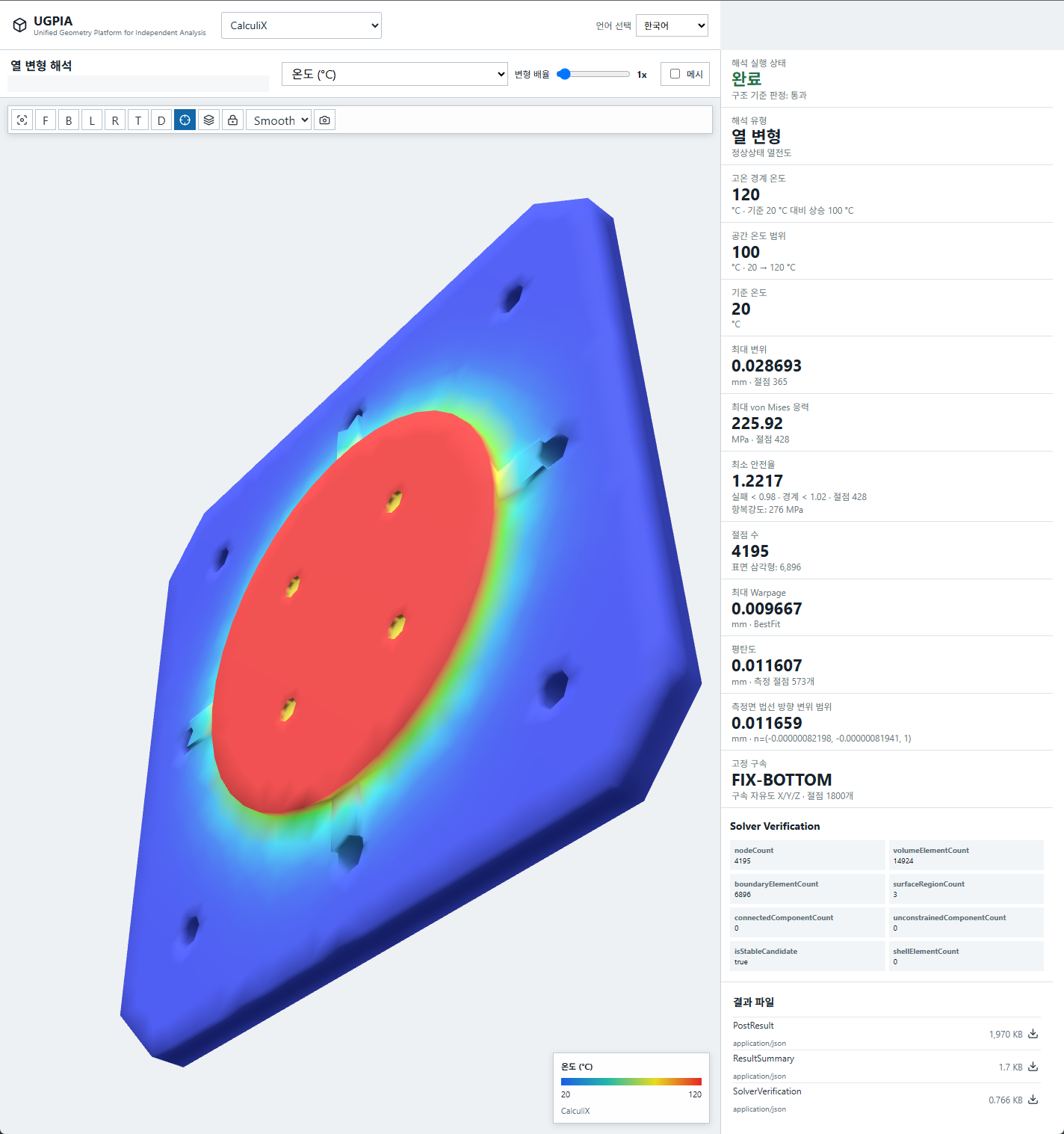Viewport: 1064px width, 1134px height.
Task: Download the SolverVerification file
Action: point(1033,1100)
